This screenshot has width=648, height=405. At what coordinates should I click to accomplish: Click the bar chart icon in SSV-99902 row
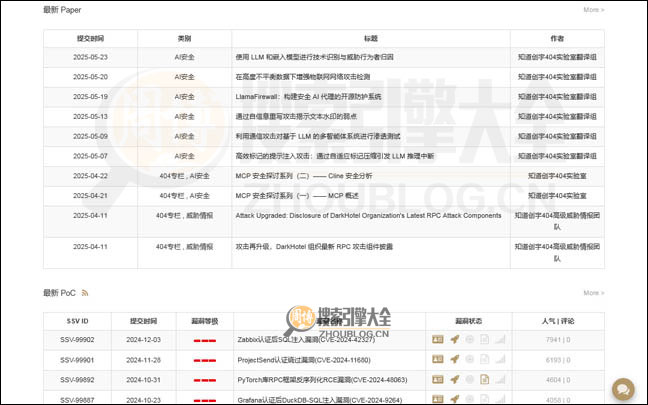point(500,339)
